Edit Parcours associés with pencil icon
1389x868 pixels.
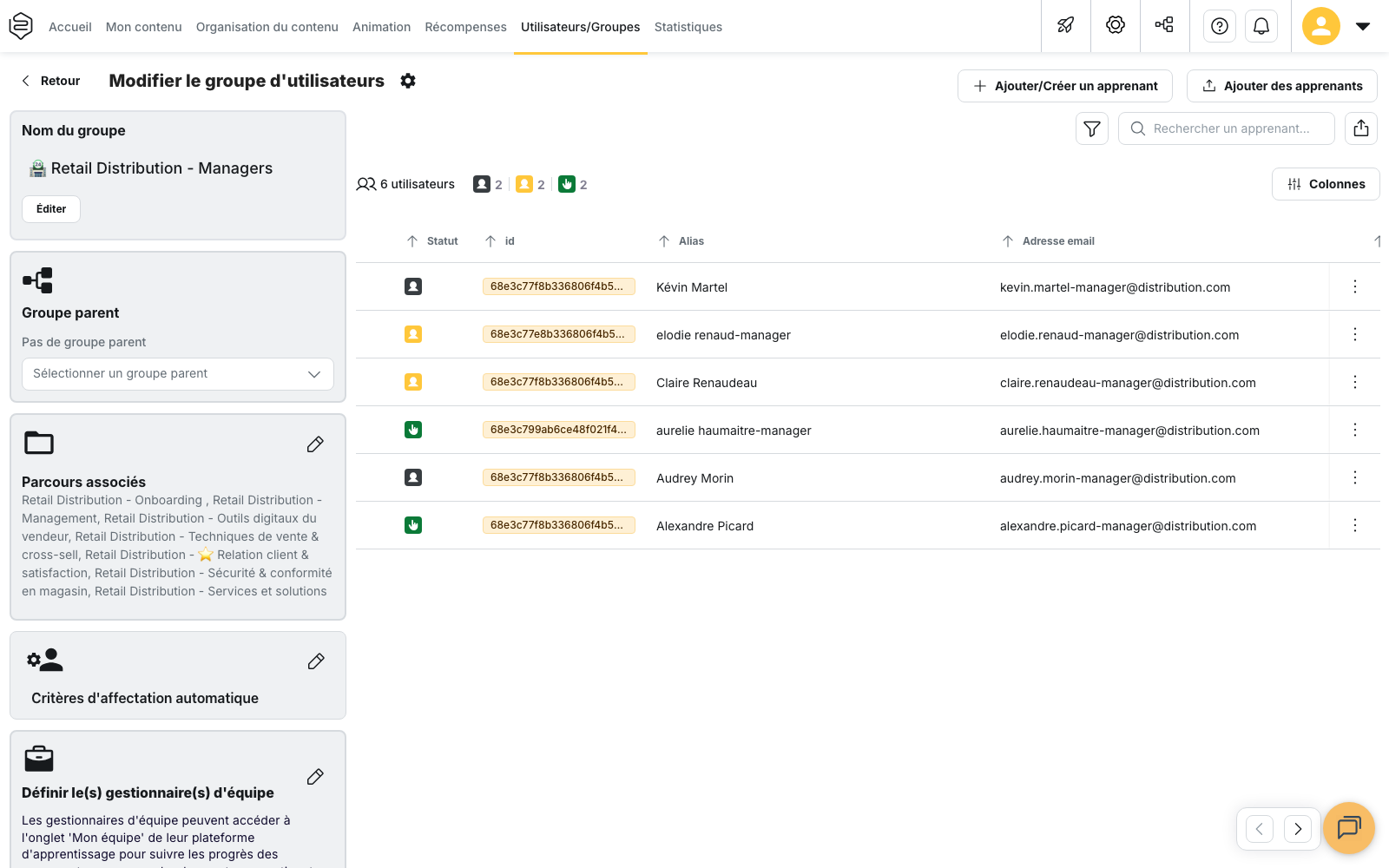315,444
